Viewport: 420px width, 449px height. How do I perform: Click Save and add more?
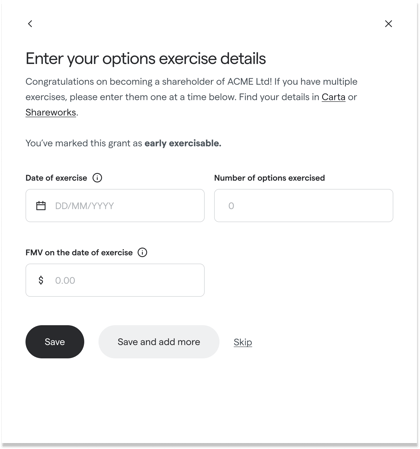[x=159, y=342]
